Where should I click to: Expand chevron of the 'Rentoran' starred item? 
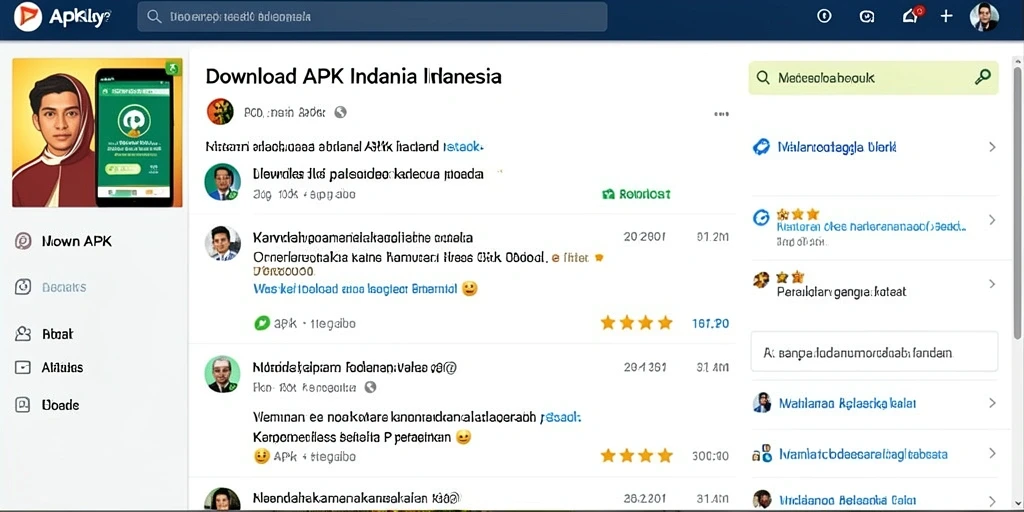(x=992, y=220)
